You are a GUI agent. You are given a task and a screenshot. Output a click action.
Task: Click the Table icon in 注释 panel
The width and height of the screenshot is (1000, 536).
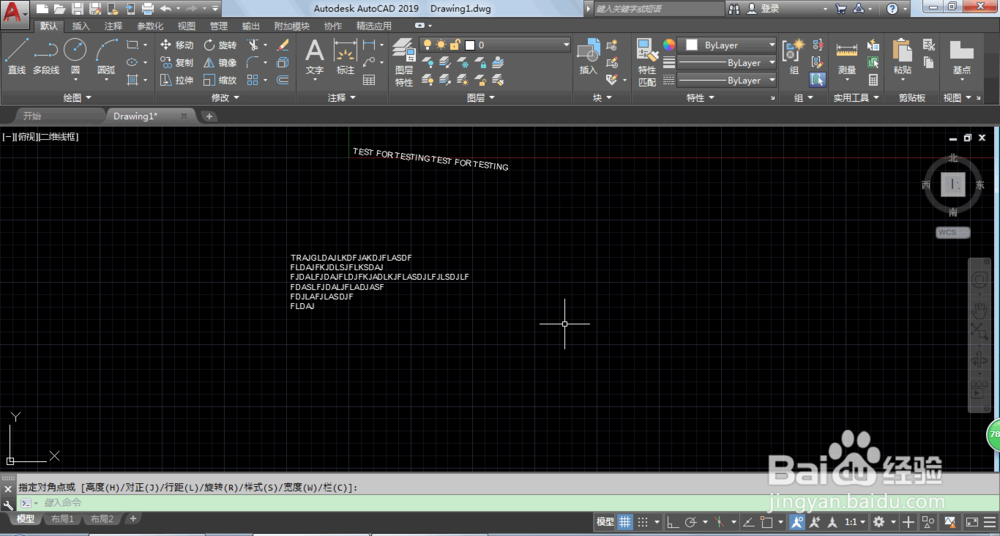[369, 80]
